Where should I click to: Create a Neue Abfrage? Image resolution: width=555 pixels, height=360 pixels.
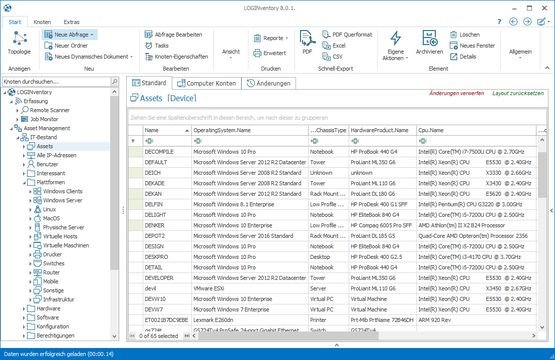pyautogui.click(x=70, y=34)
